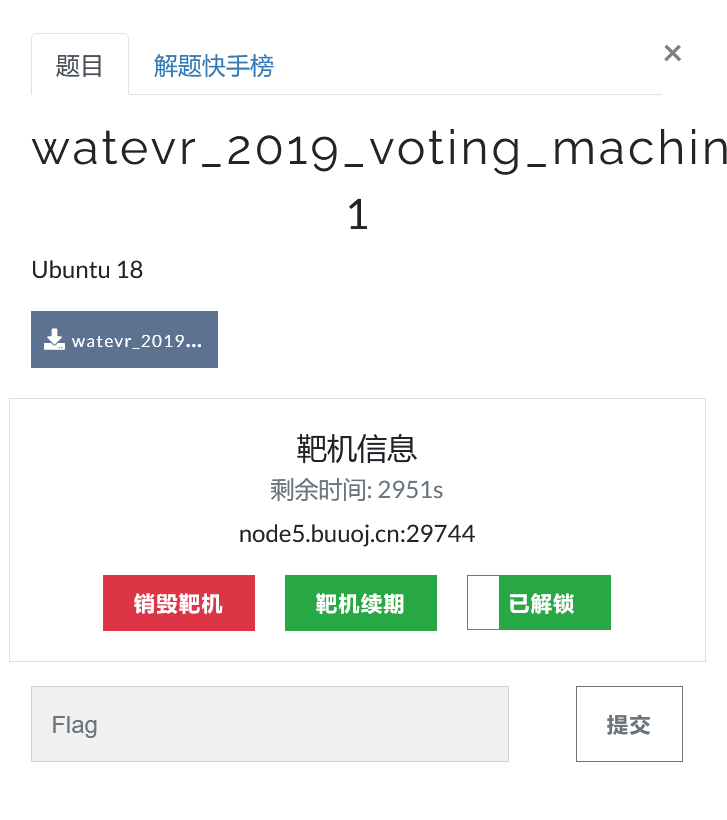Submit the flag with 提交
This screenshot has height=820, width=727.
coord(629,724)
